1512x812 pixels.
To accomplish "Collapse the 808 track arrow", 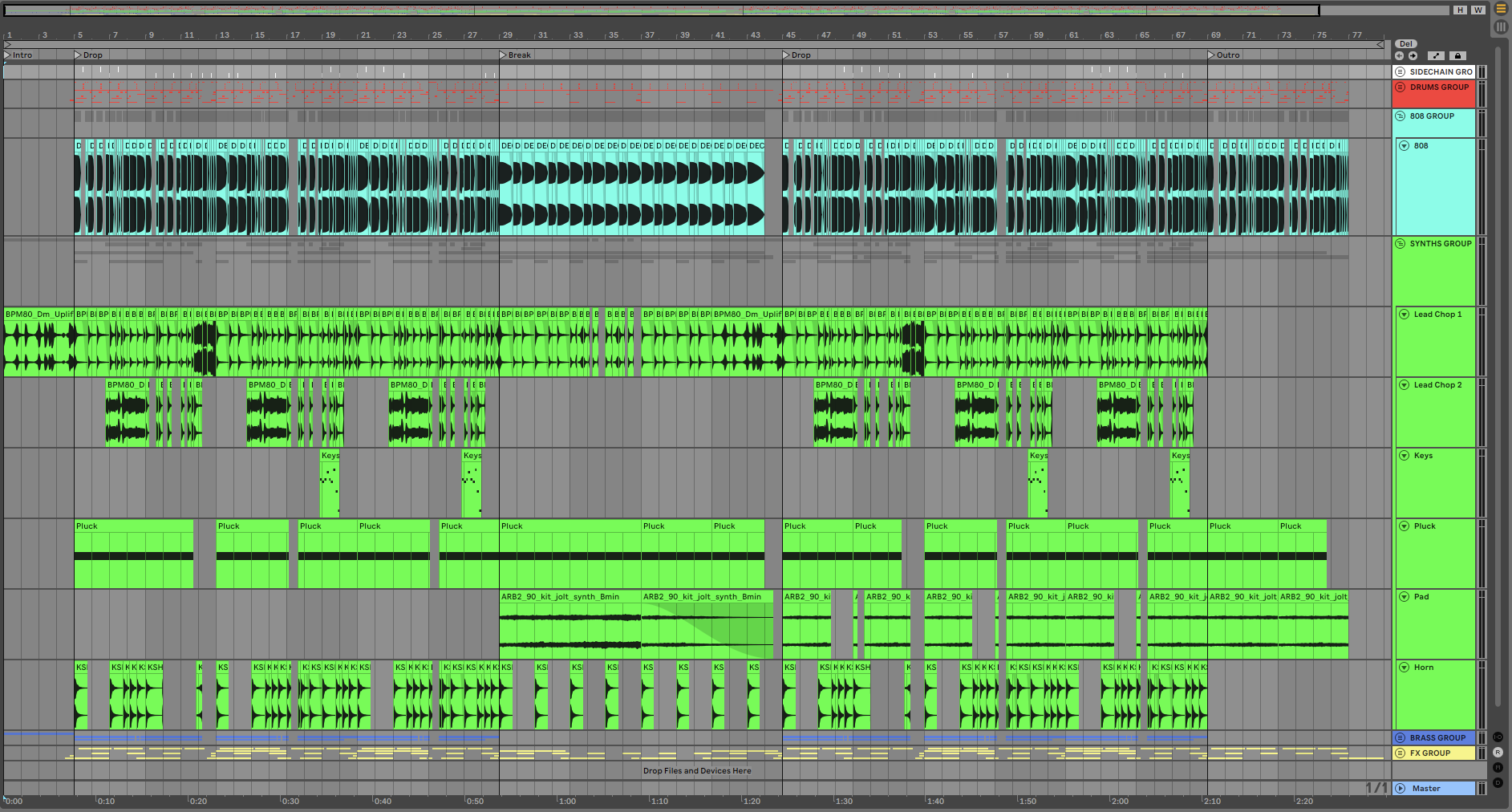I will click(x=1405, y=146).
